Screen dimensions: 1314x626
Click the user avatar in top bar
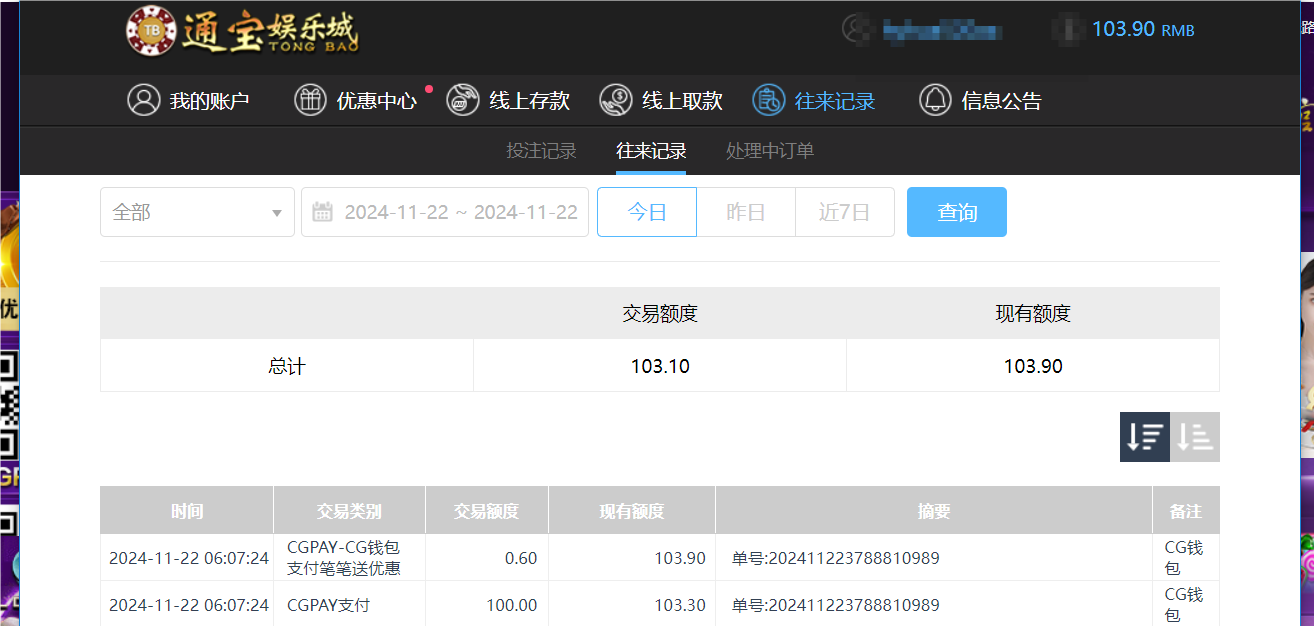[855, 29]
